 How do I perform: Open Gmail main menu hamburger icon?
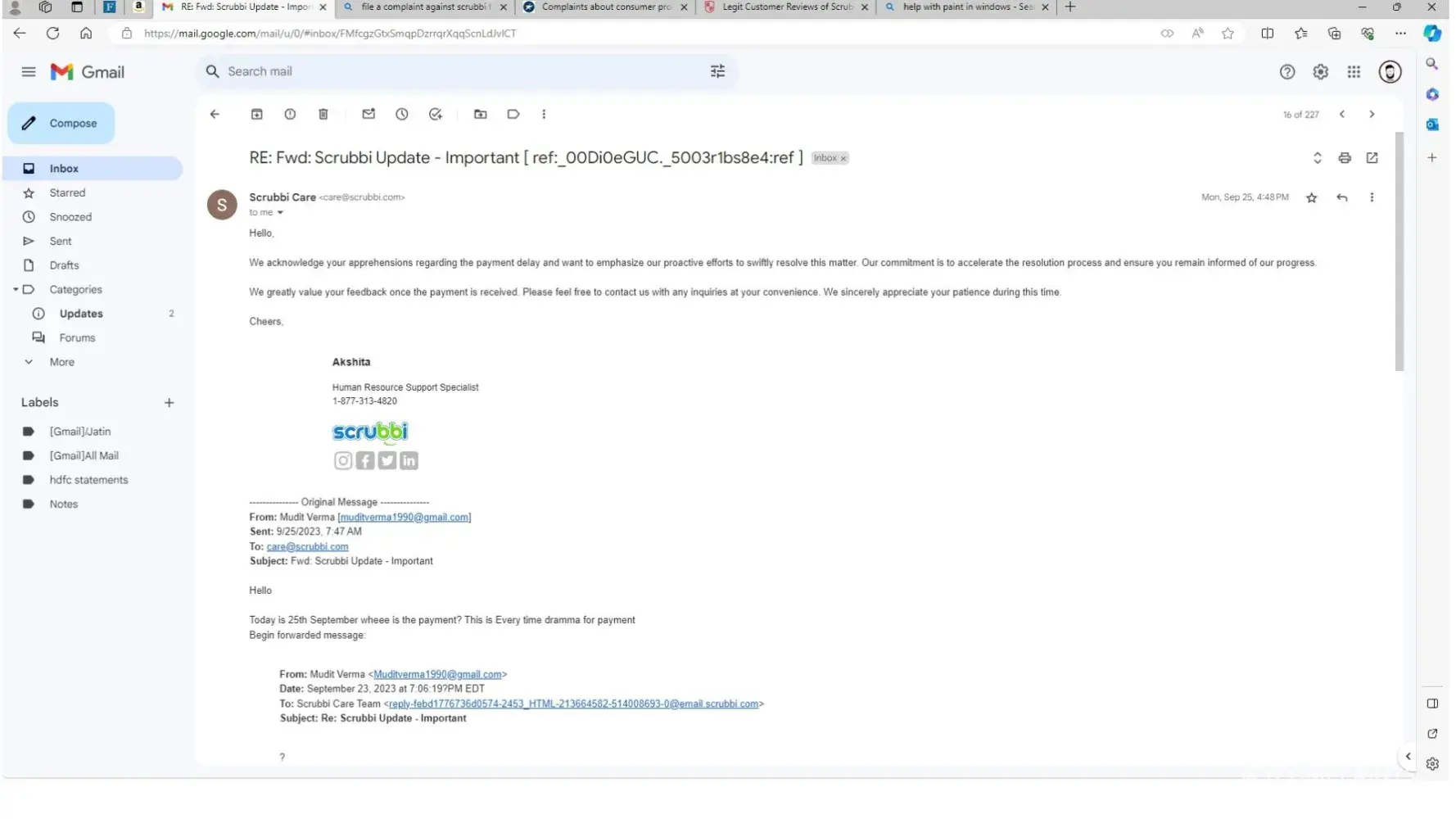pos(29,72)
